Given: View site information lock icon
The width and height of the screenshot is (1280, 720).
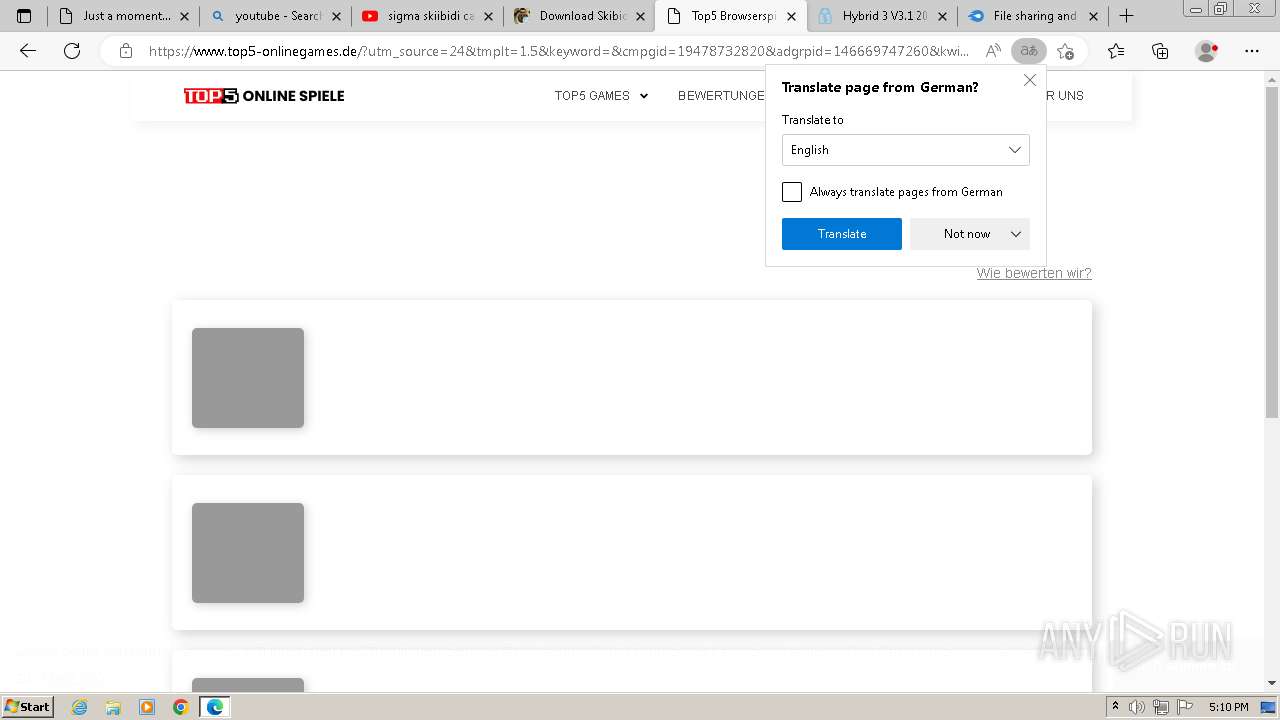Looking at the screenshot, I should click(x=125, y=51).
